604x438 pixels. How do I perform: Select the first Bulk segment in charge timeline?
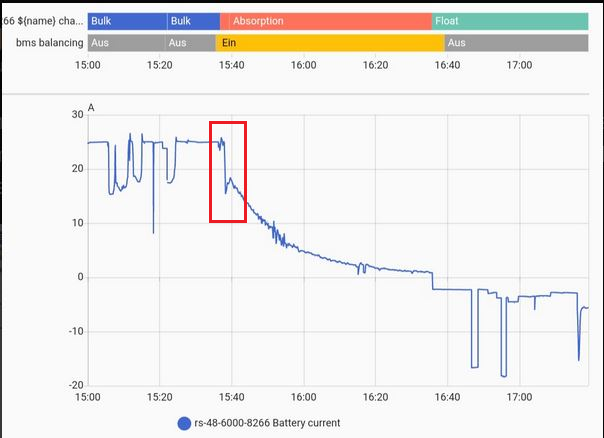tap(128, 21)
